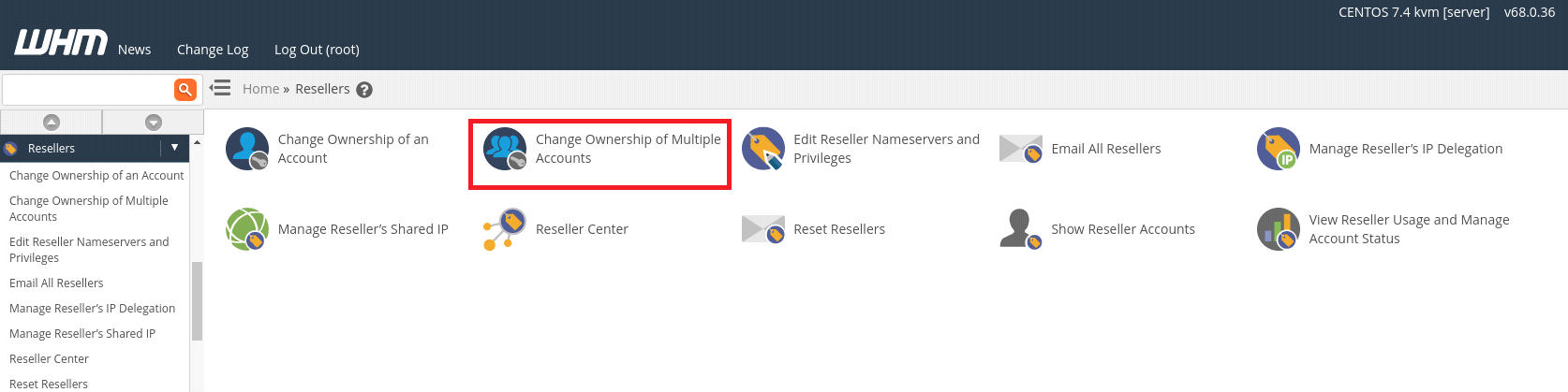Open sidebar link Manage Reseller's IP Delegation
Screen dimensions: 1568x392
[92, 309]
